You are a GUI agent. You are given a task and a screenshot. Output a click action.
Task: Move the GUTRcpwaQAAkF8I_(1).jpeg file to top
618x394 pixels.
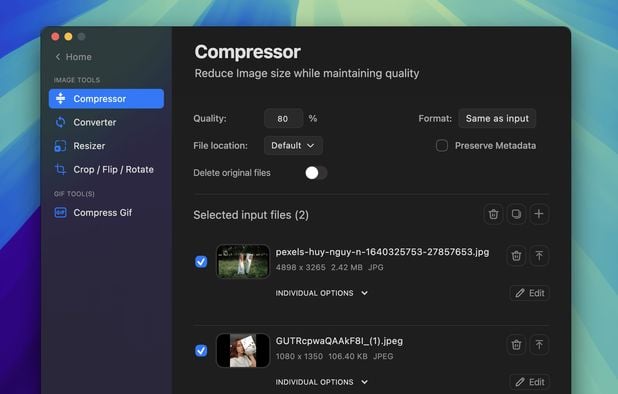pyautogui.click(x=539, y=345)
